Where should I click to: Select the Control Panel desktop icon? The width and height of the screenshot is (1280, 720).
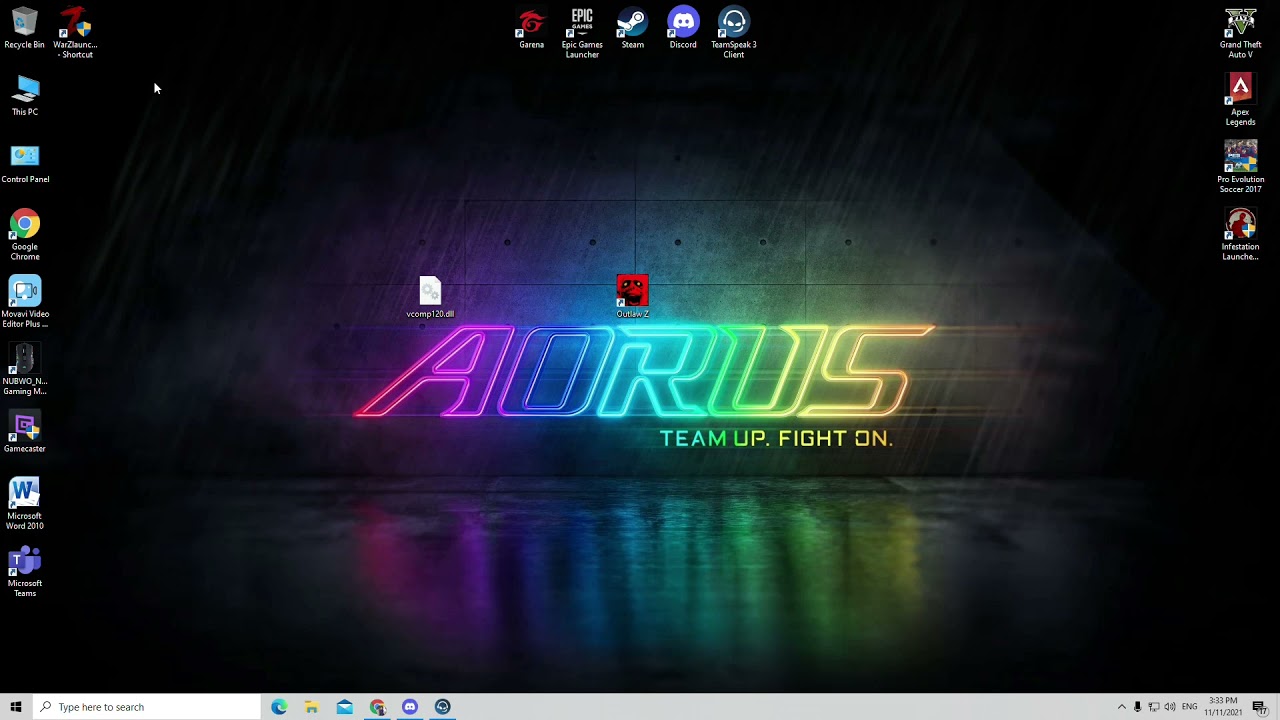[x=25, y=164]
